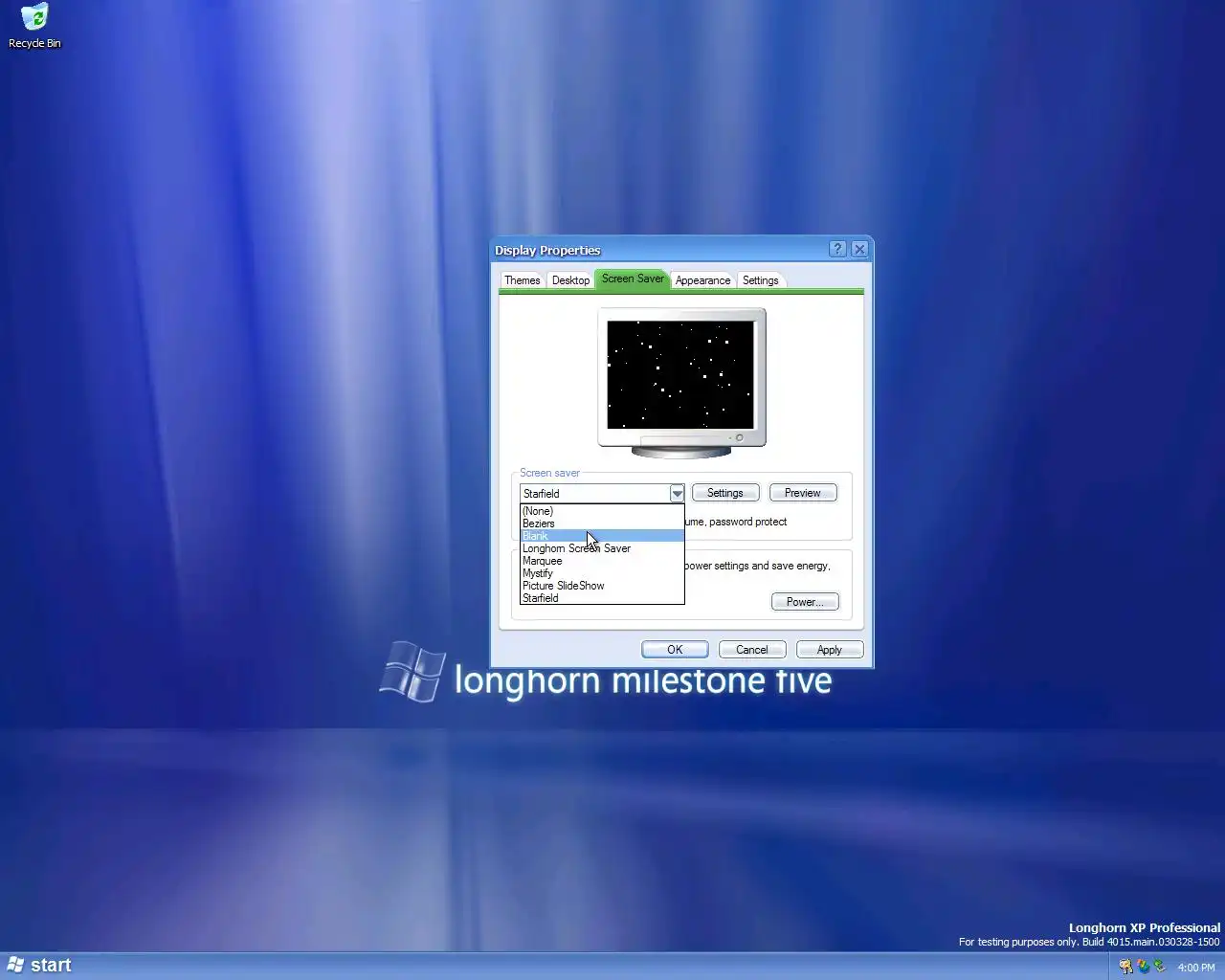Pick Picture SlideShow from the list
Viewport: 1225px width, 980px height.
[602, 586]
